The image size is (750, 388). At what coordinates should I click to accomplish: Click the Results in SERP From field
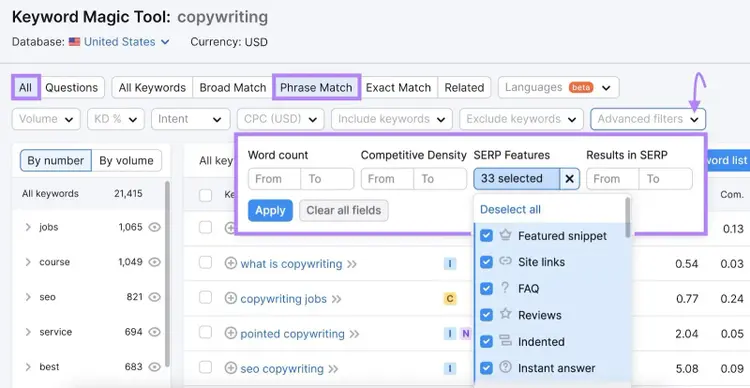pyautogui.click(x=613, y=179)
